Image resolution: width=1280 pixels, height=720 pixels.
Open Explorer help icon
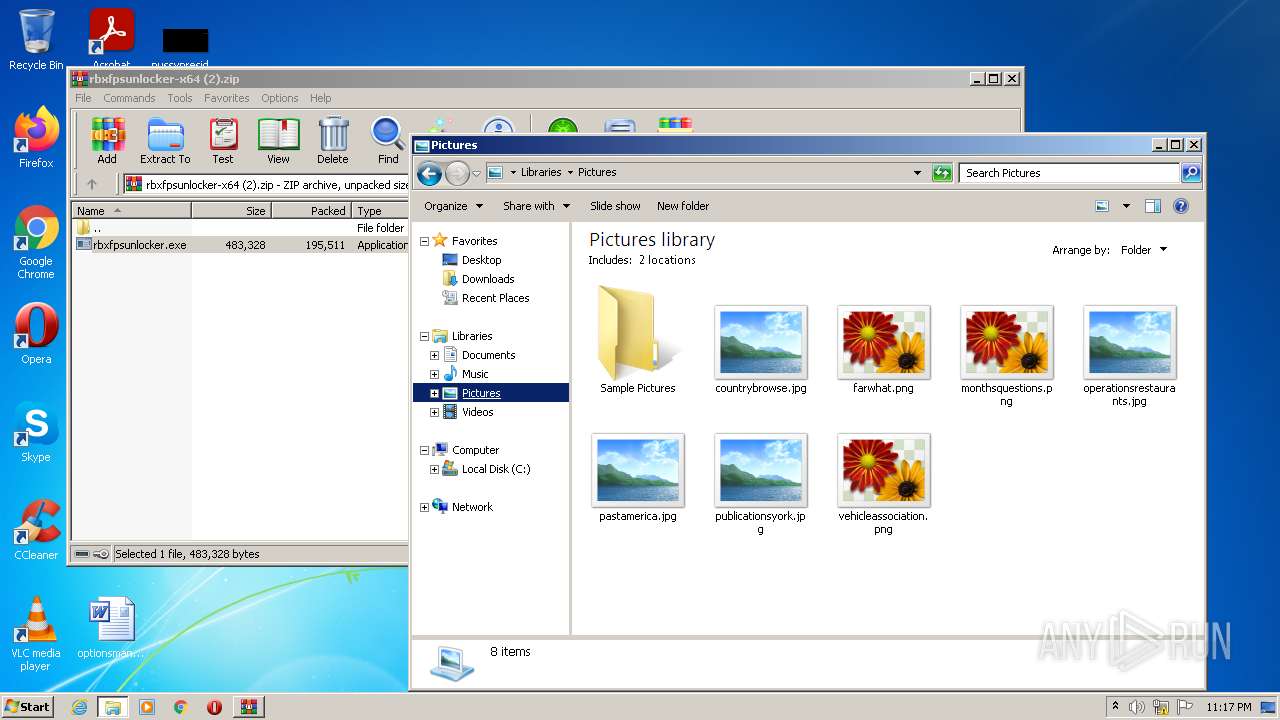(x=1180, y=206)
